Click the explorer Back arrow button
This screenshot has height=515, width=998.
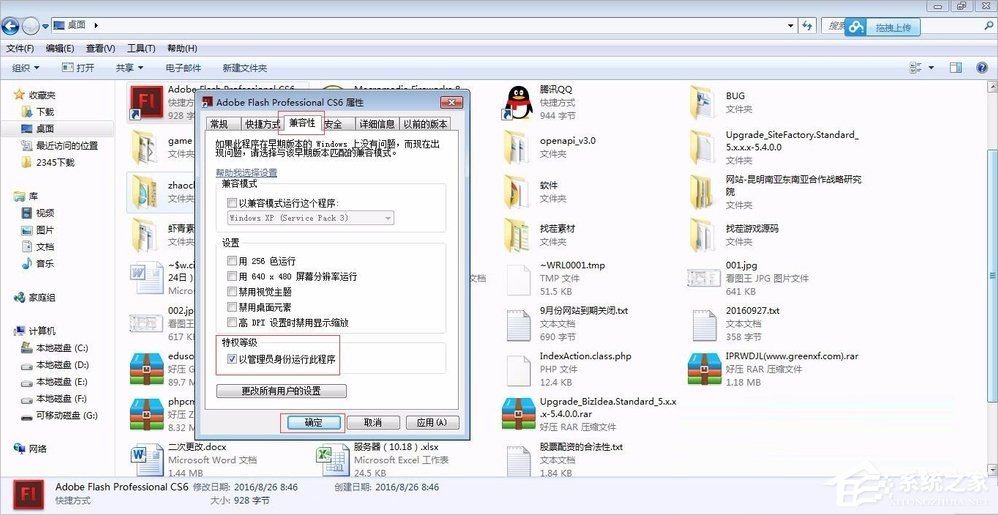click(12, 24)
